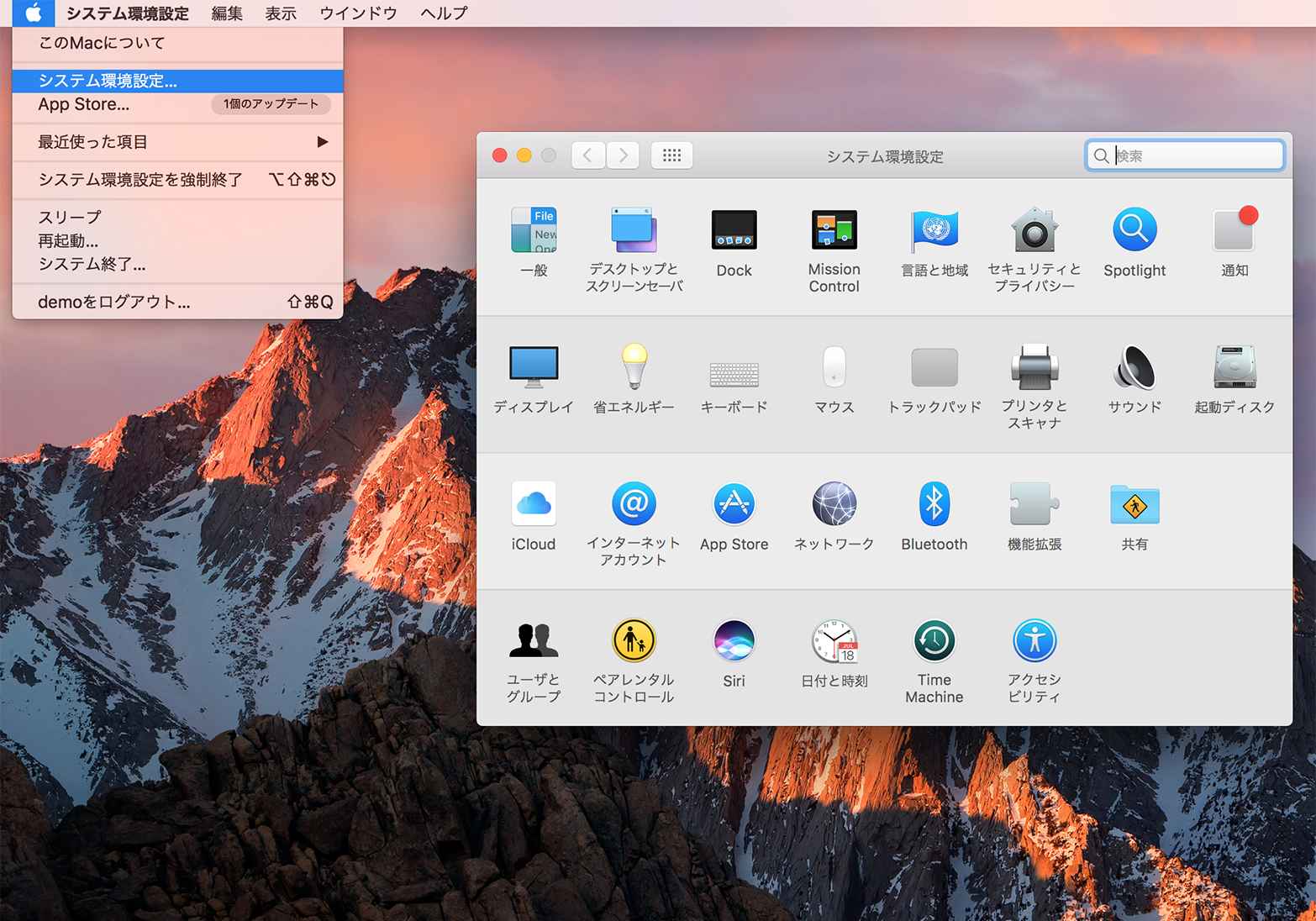Open ディスプレイ (Displays) preferences
The height and width of the screenshot is (921, 1316).
pos(534,367)
